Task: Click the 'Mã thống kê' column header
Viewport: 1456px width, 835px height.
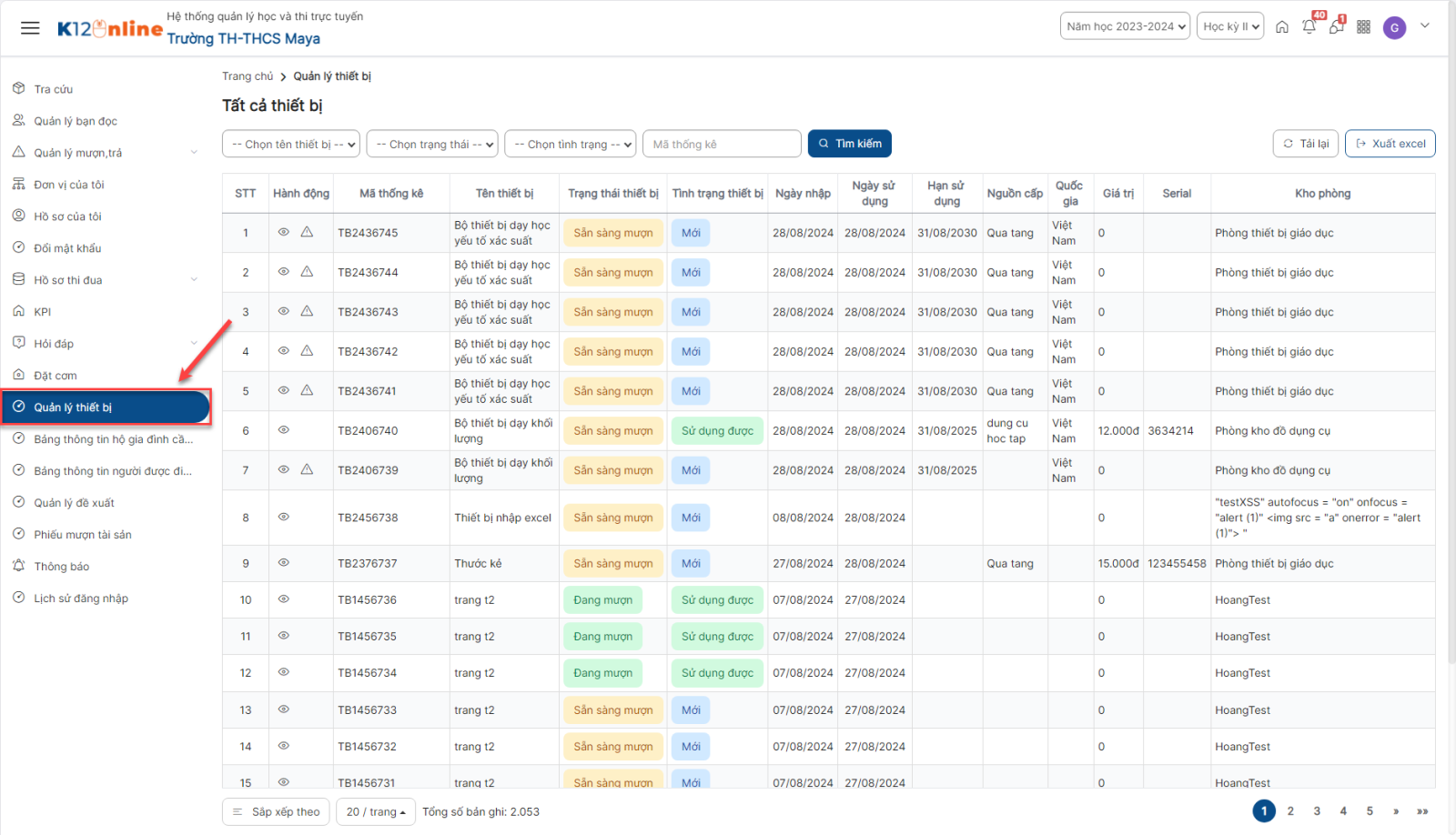Action: pos(391,193)
